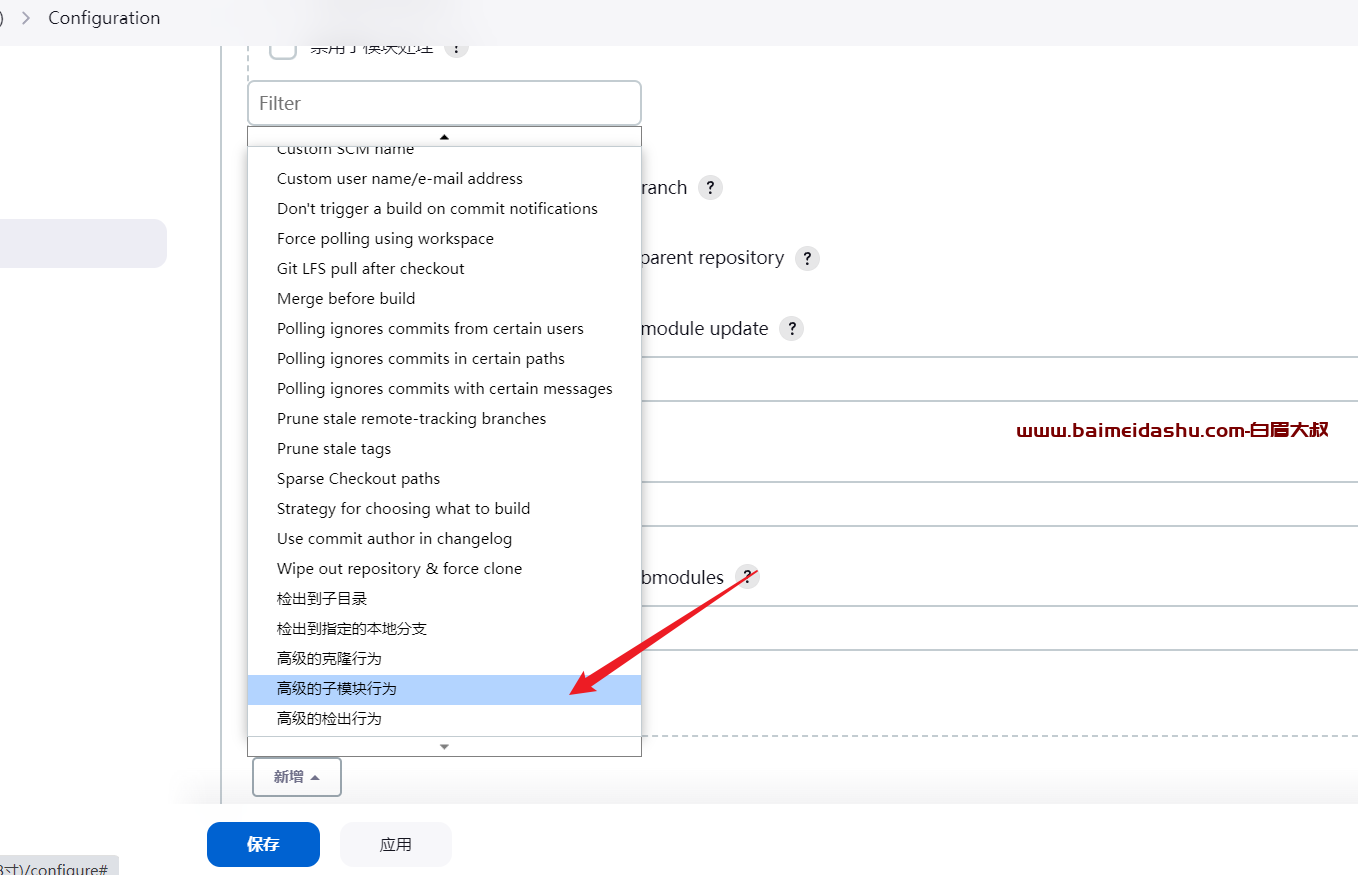
Task: Select Don't trigger a build on commit notifications
Action: coord(444,209)
